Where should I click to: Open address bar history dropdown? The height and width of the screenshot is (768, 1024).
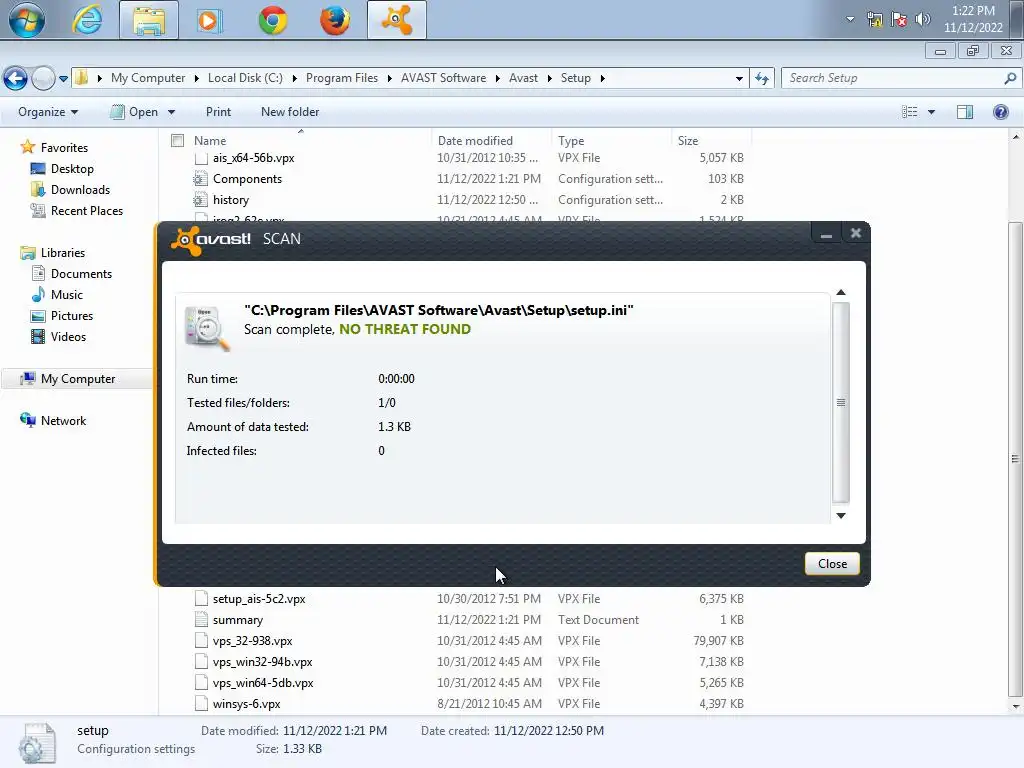coord(739,78)
